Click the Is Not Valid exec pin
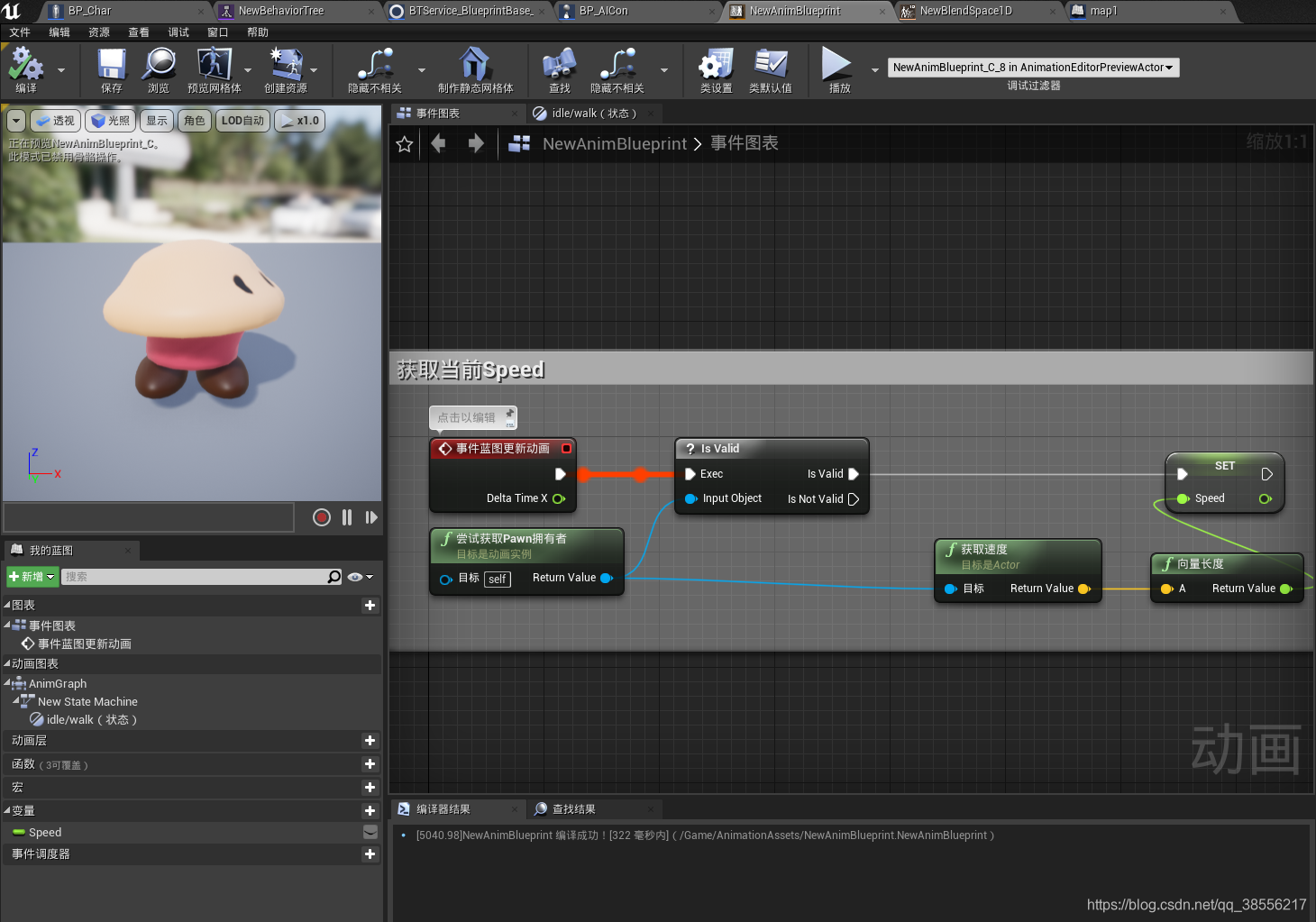 click(x=854, y=499)
